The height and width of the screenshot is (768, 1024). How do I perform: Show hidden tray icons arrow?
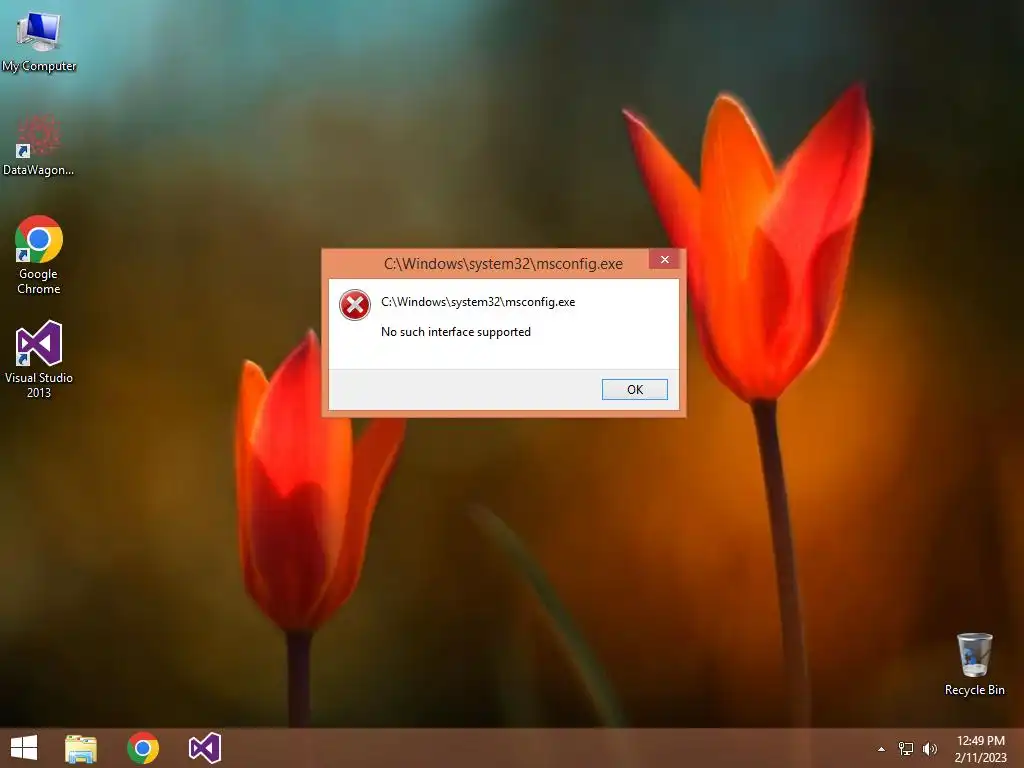(x=881, y=749)
